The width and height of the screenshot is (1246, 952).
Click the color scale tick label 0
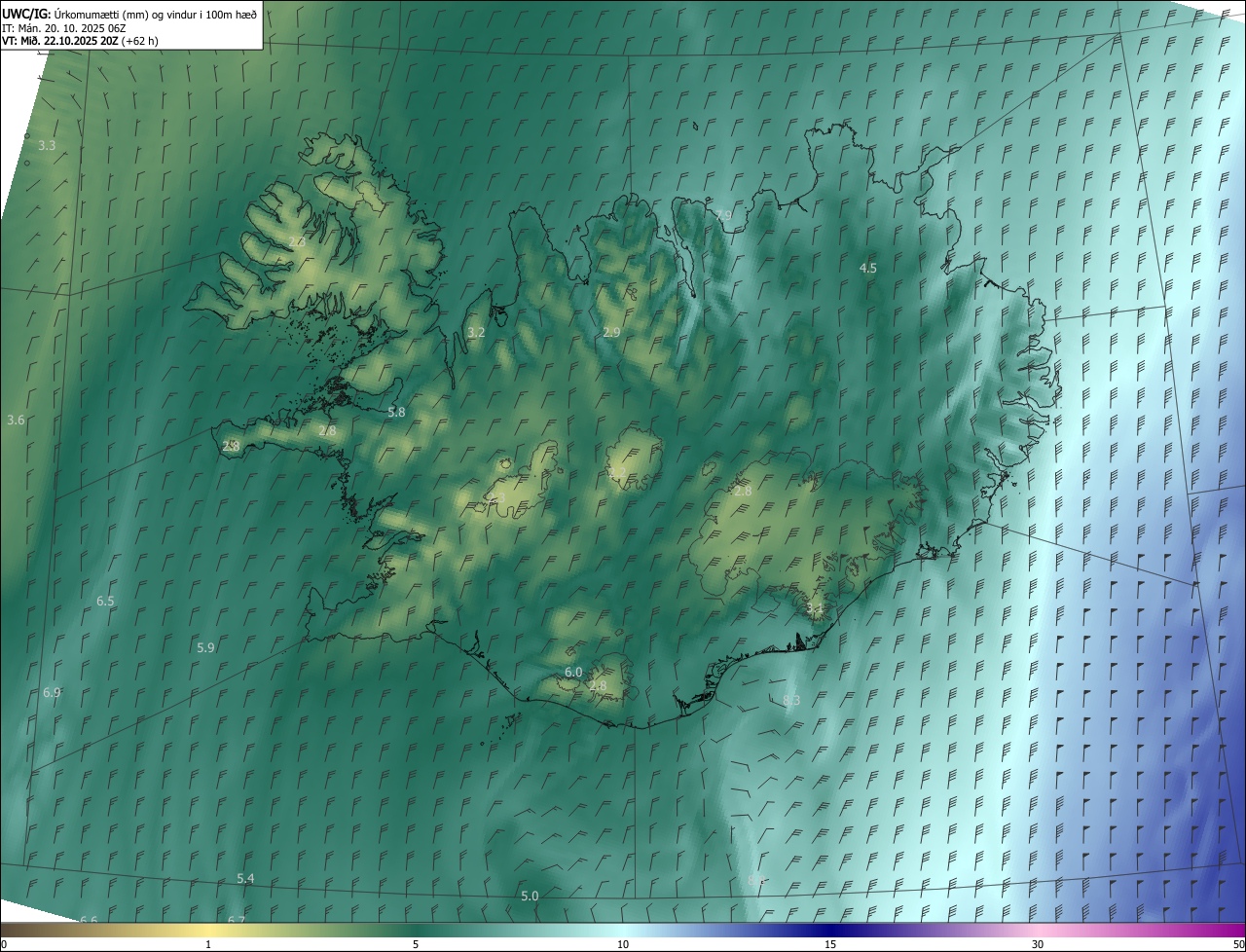pos(3,944)
